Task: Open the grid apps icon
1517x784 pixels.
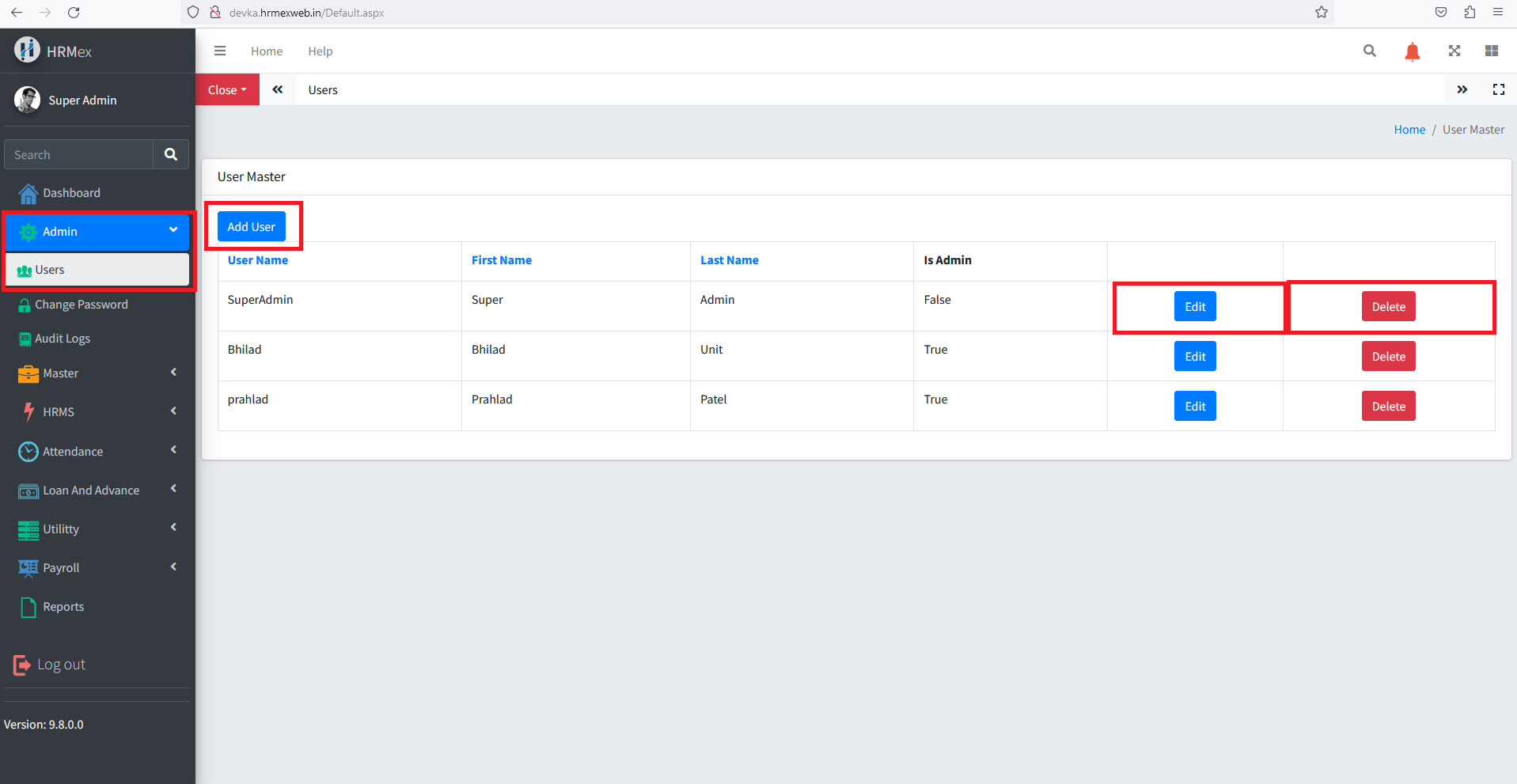Action: point(1491,51)
